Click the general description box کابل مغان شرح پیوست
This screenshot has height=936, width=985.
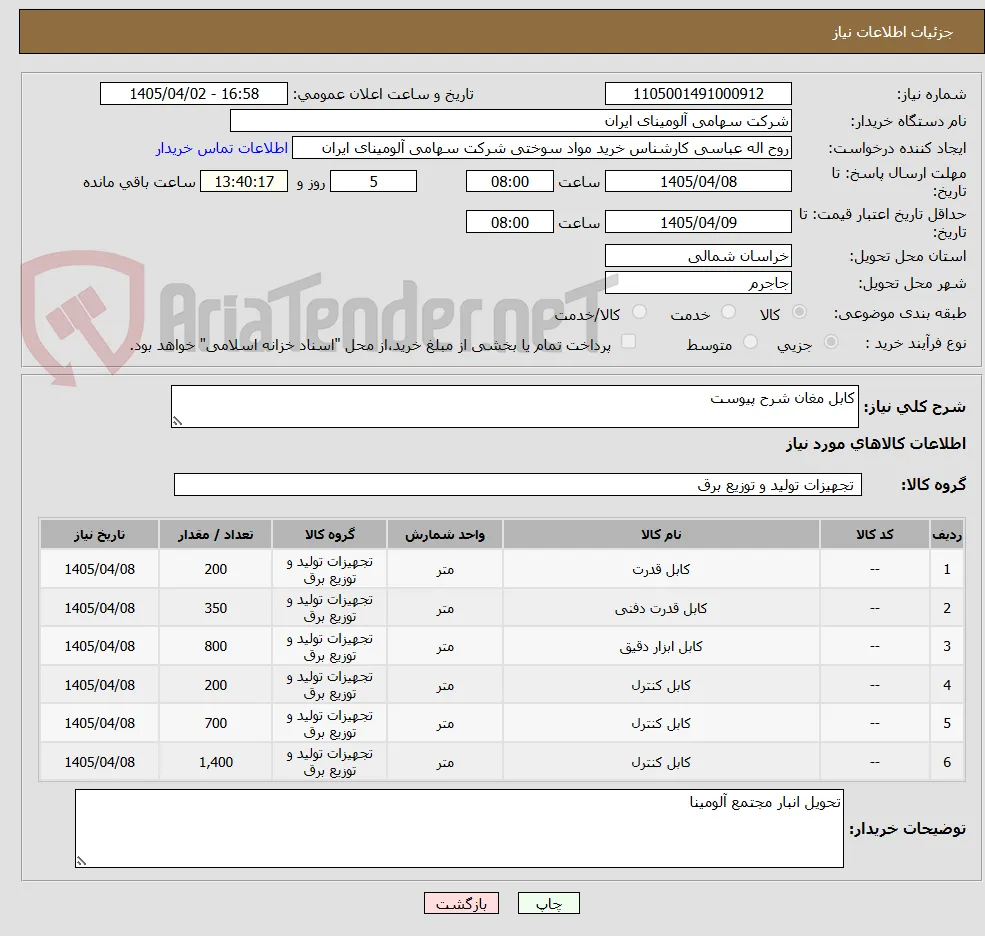point(514,406)
